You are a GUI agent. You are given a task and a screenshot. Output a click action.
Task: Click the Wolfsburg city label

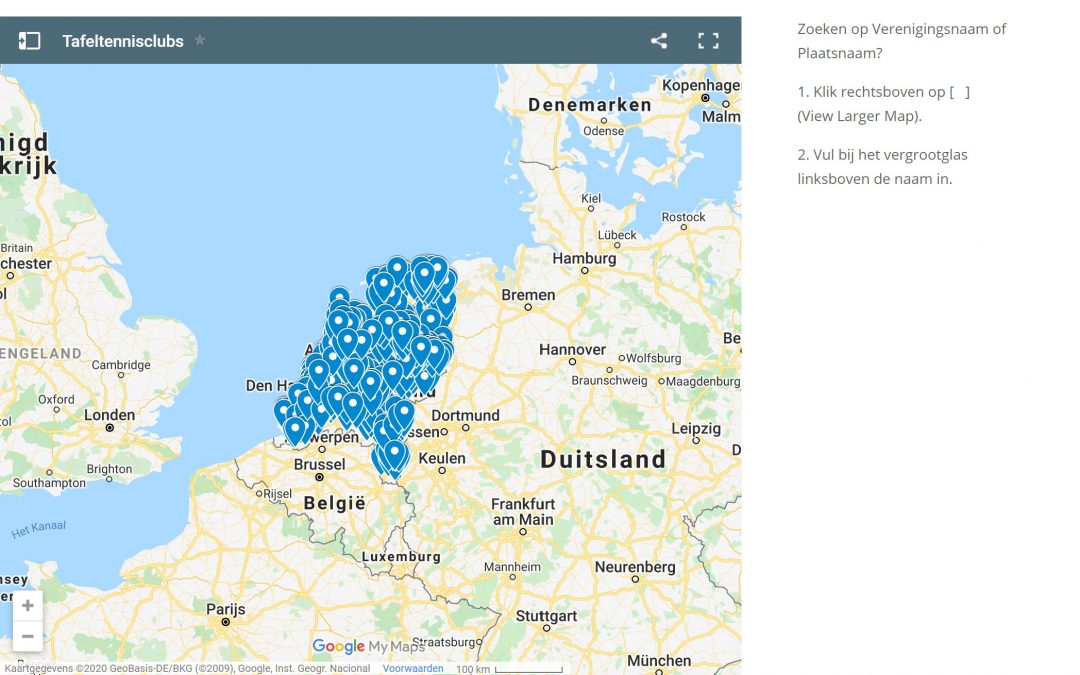coord(653,358)
